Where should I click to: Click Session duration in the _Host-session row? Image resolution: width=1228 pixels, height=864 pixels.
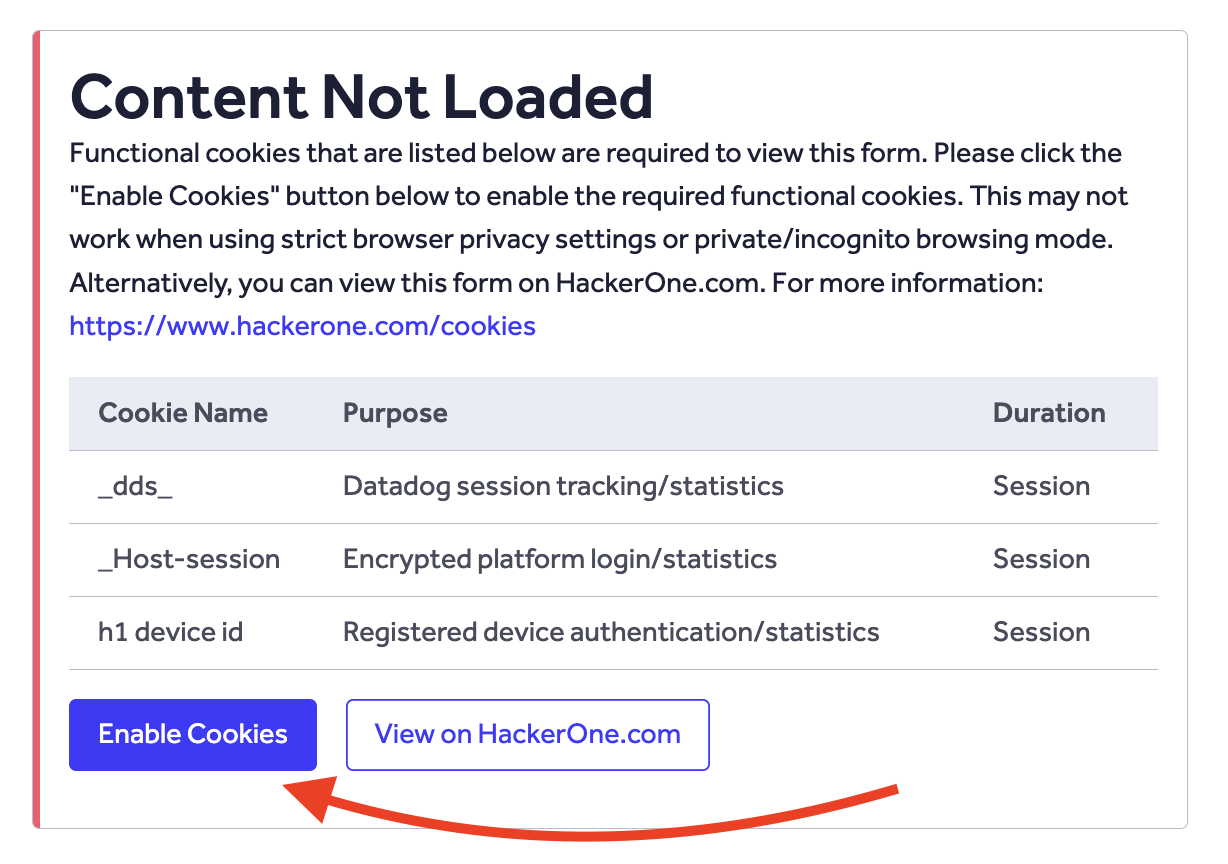pyautogui.click(x=1041, y=559)
